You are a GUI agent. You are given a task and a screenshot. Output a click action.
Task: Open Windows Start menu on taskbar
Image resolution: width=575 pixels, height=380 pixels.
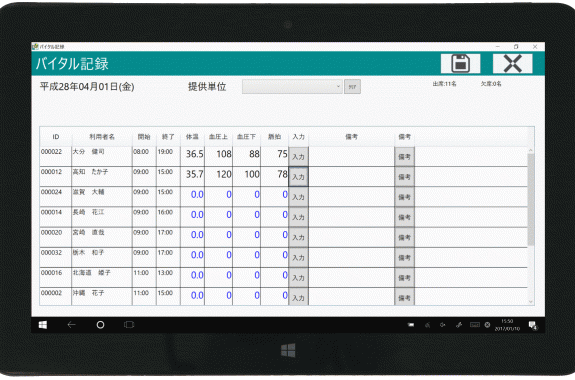point(43,325)
